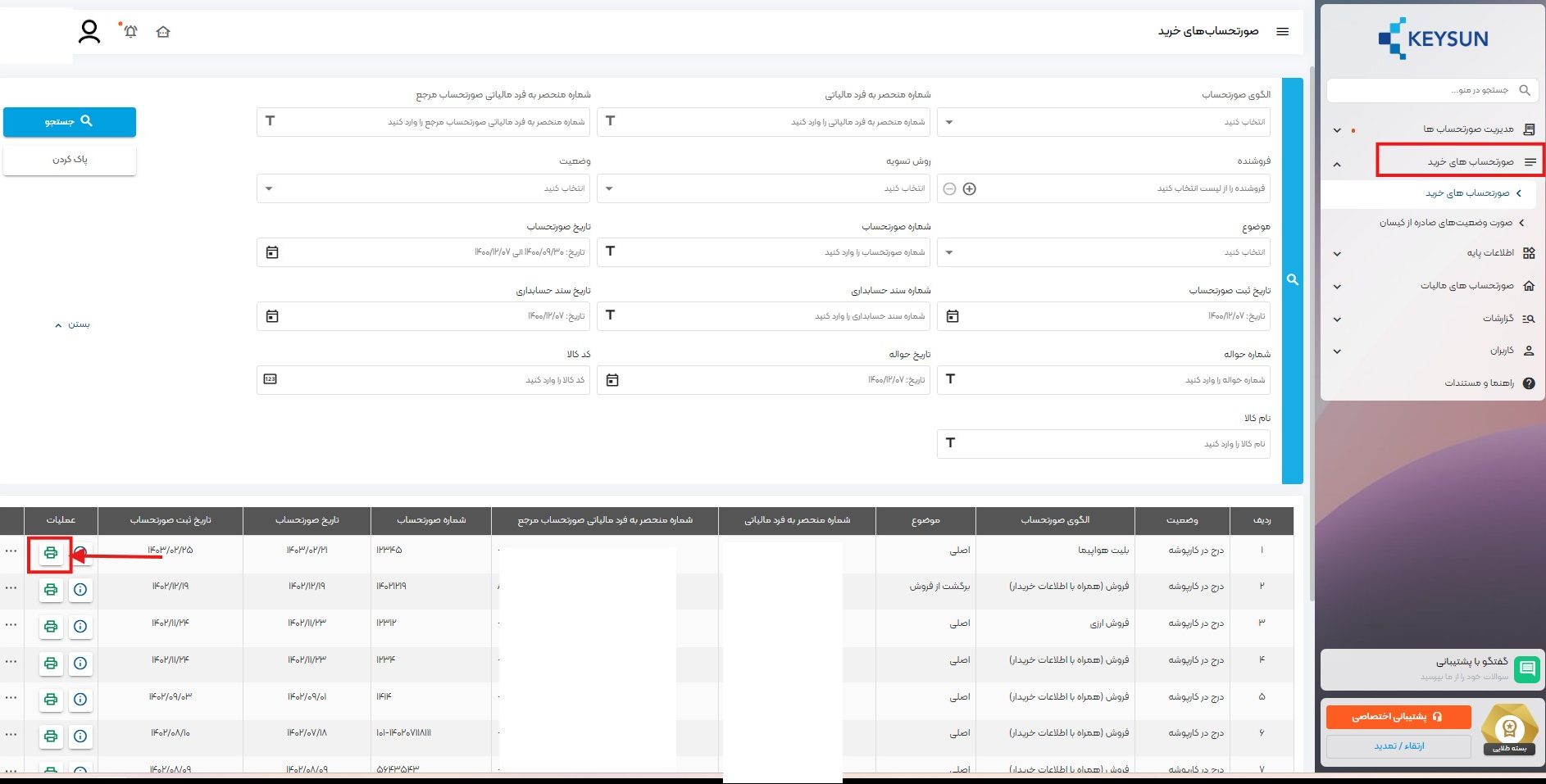The width and height of the screenshot is (1546, 784).
Task: Print invoice 101-140207118111
Action: point(51,736)
